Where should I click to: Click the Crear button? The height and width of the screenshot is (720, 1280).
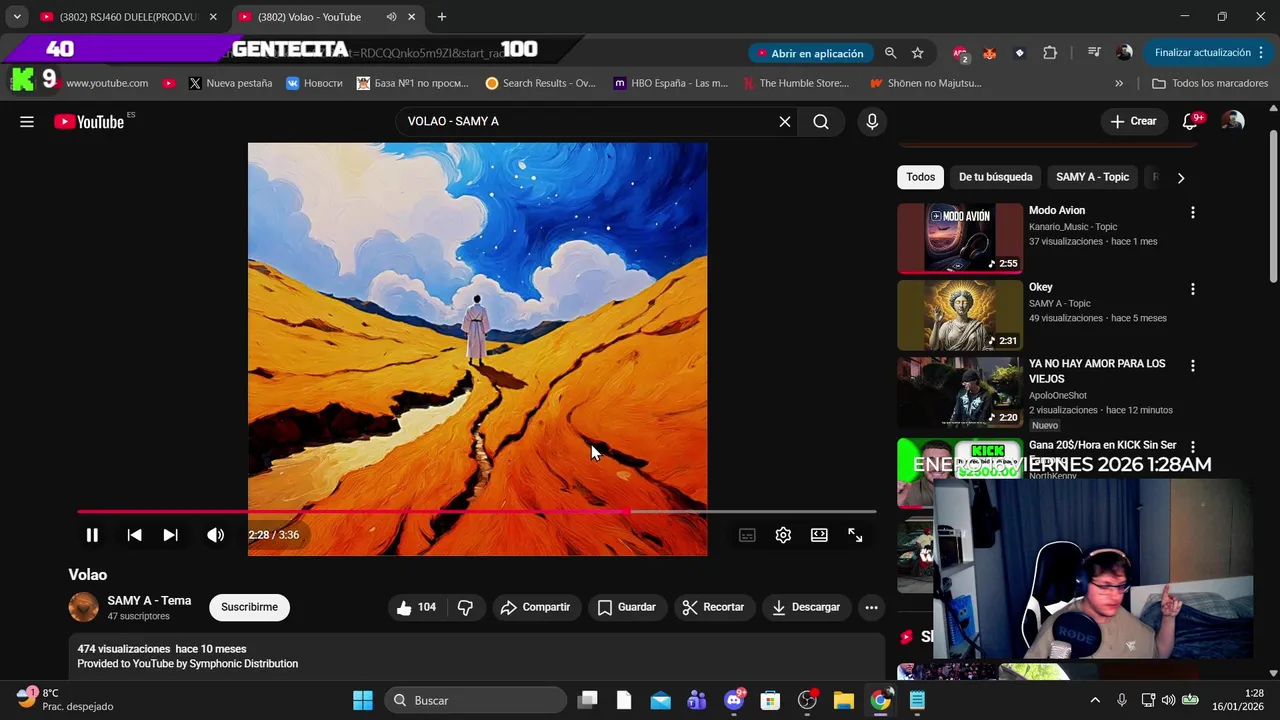click(x=1133, y=121)
